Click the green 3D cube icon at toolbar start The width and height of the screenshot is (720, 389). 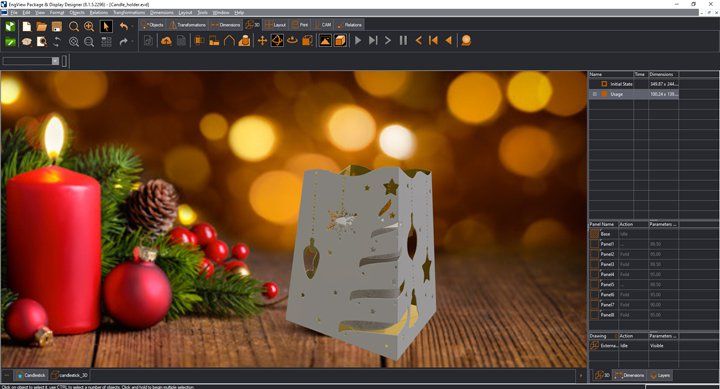pos(10,27)
